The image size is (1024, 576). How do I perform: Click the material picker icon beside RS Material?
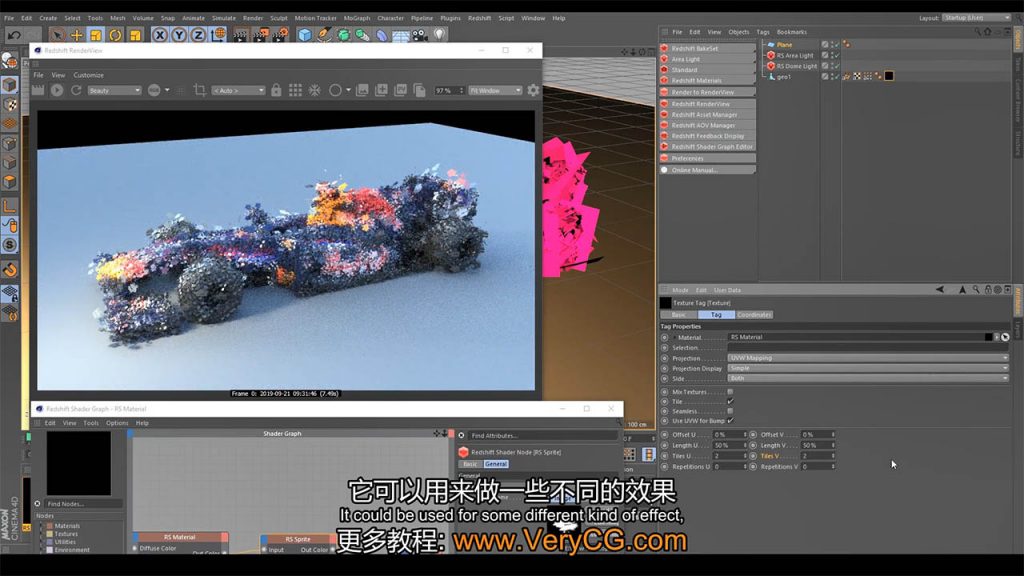tap(1005, 337)
